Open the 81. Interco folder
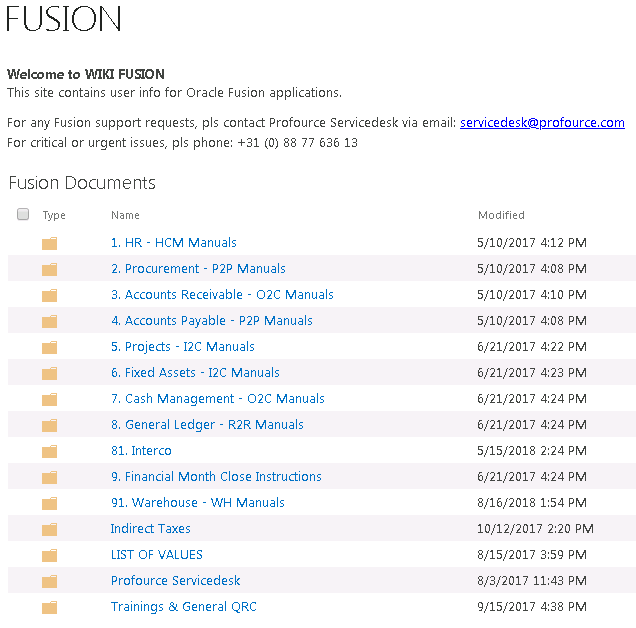This screenshot has width=636, height=628. (x=141, y=450)
